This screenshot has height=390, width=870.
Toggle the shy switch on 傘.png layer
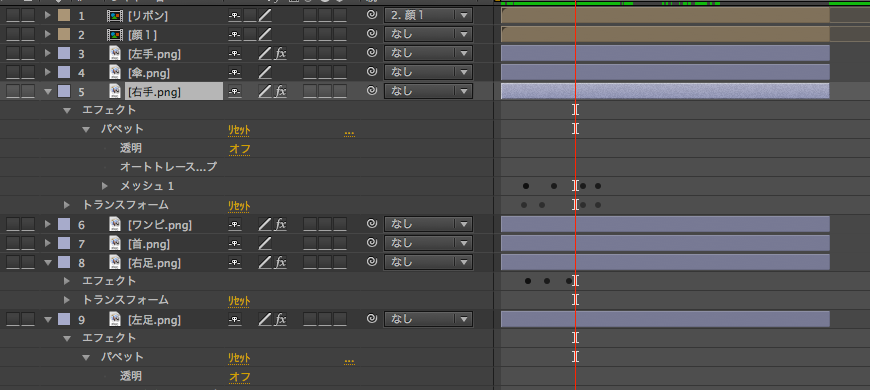point(235,72)
